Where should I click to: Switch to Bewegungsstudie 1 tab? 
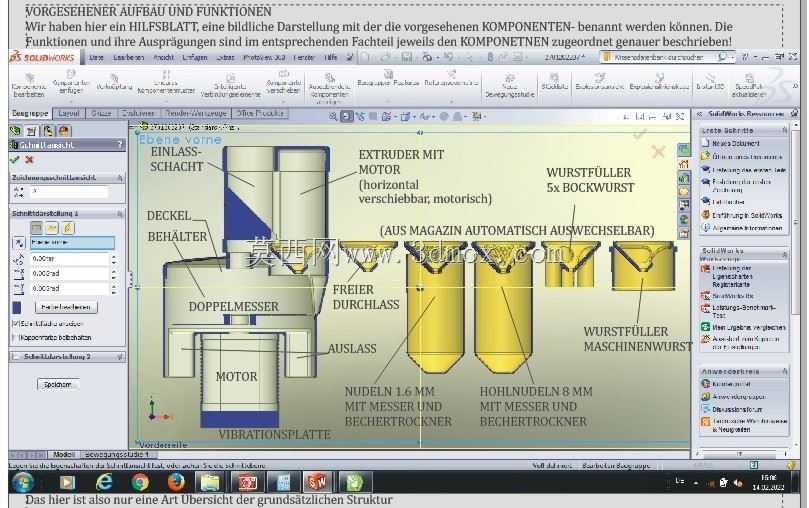tap(117, 454)
